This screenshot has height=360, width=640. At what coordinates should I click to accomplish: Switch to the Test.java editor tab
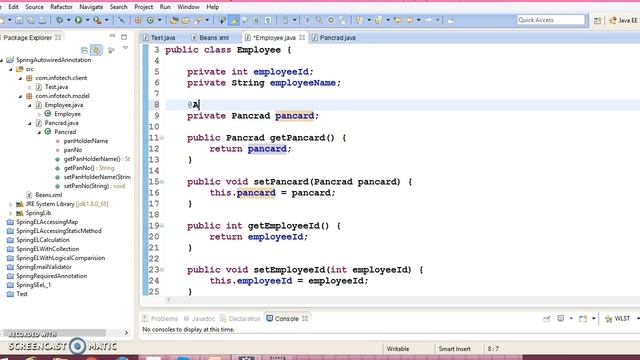click(x=159, y=38)
